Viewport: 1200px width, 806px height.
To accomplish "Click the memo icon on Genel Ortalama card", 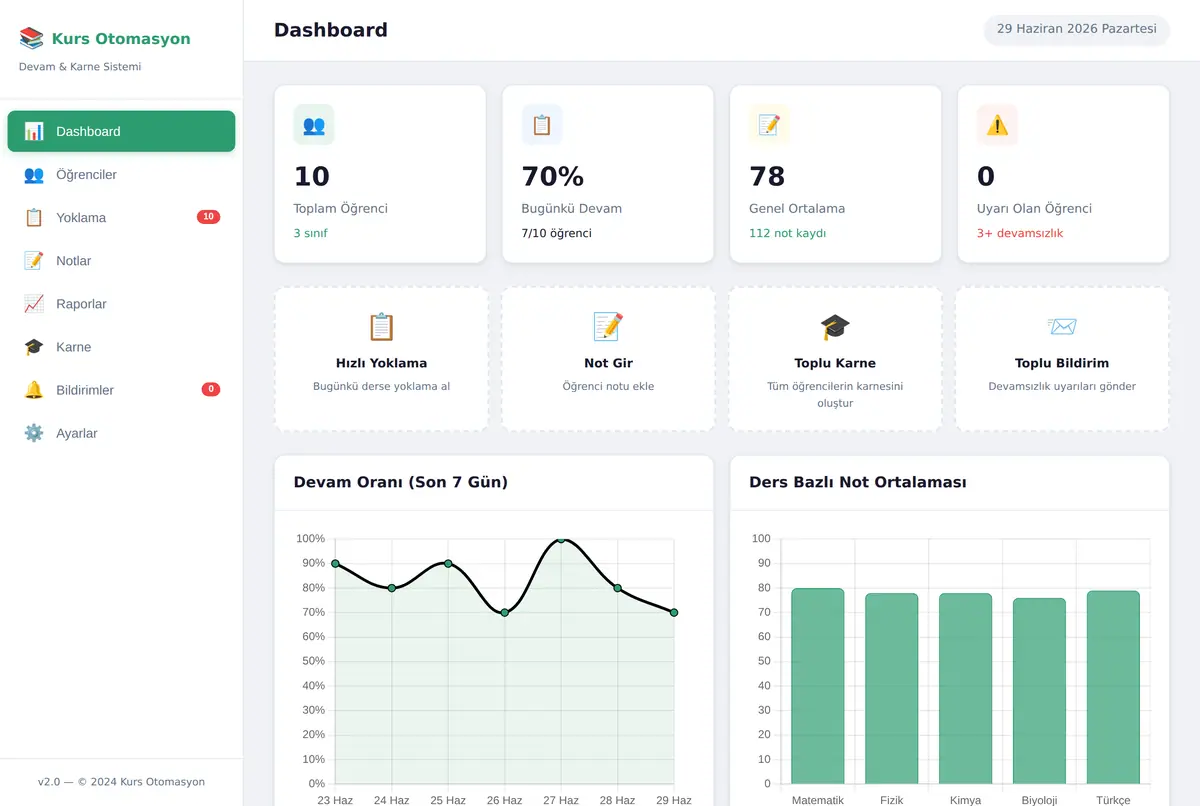I will (x=769, y=125).
